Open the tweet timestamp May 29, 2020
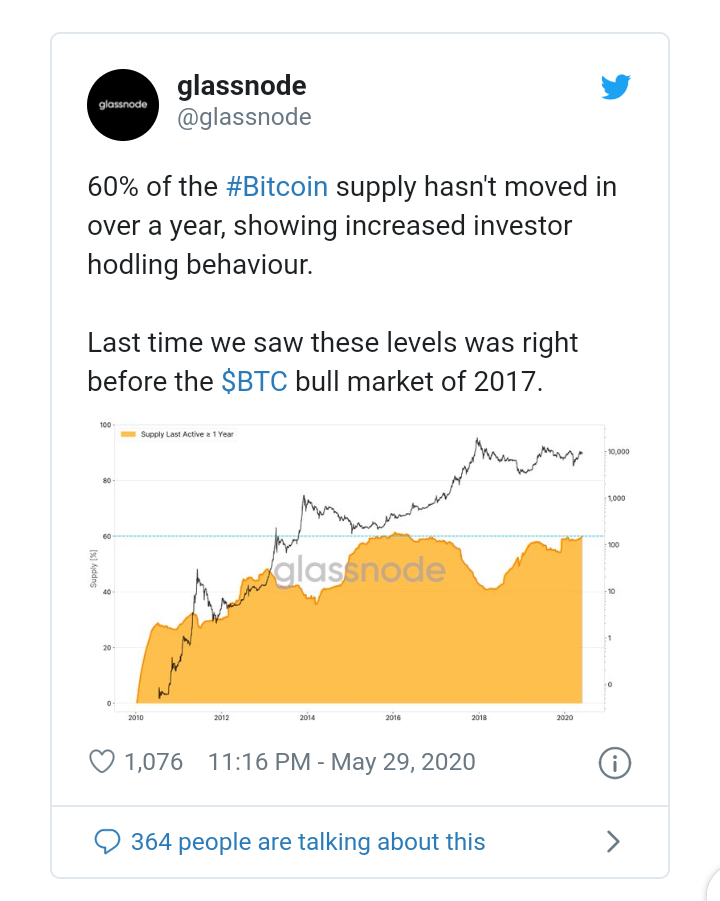The image size is (720, 901). (x=342, y=762)
